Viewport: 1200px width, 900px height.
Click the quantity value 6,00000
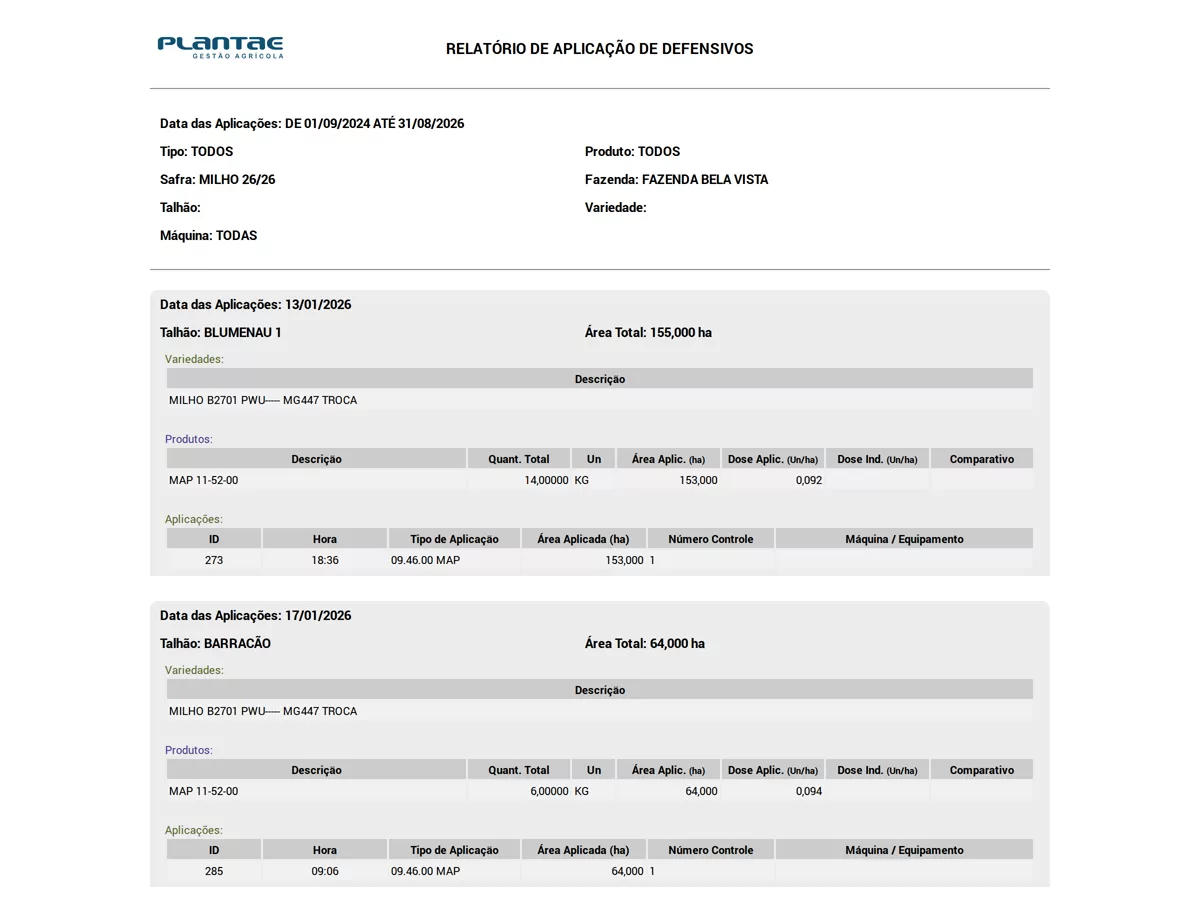[549, 791]
